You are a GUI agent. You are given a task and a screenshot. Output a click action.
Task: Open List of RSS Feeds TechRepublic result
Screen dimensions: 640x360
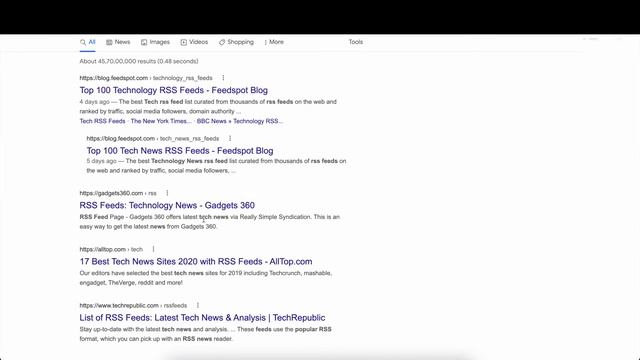[x=202, y=318]
